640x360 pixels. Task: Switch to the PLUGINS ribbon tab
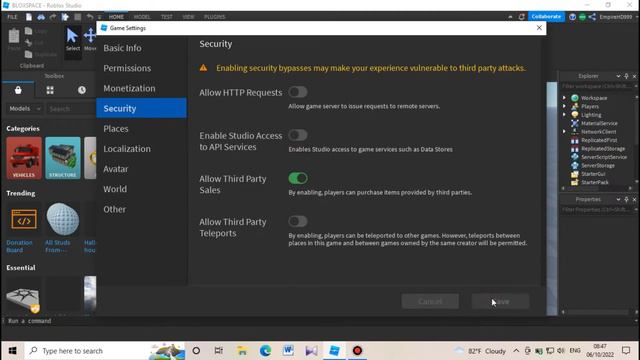coord(215,17)
